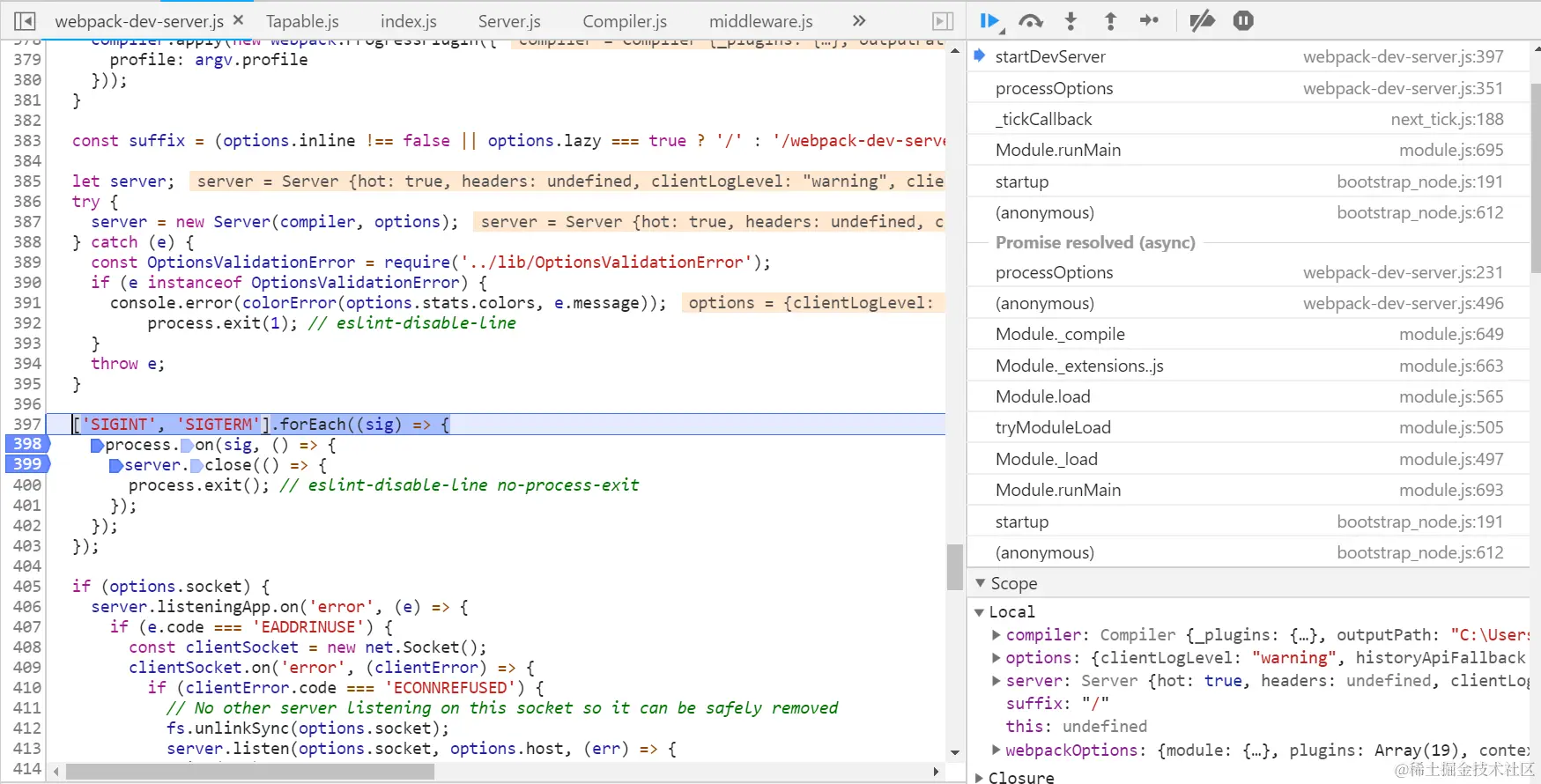Click editor vertical scrollbar up arrow
Image resolution: width=1541 pixels, height=784 pixels.
[955, 50]
